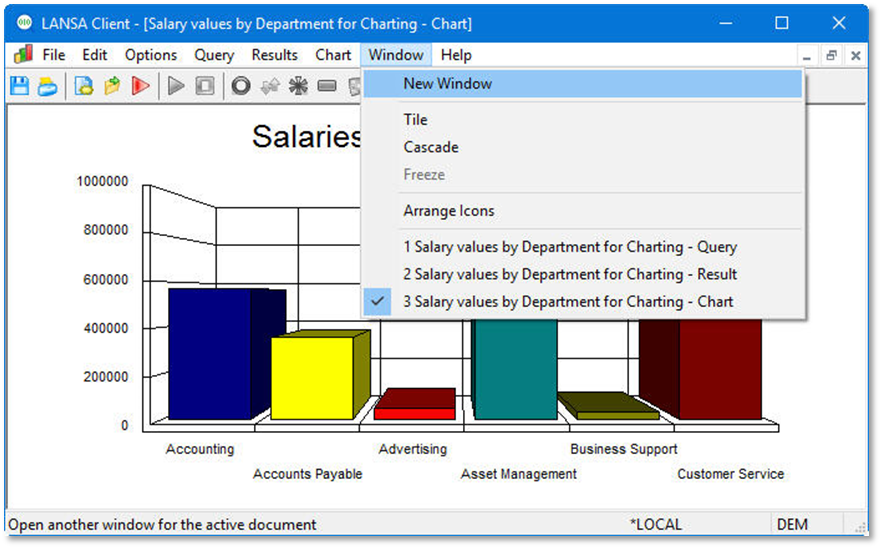Open the Query menu

214,55
